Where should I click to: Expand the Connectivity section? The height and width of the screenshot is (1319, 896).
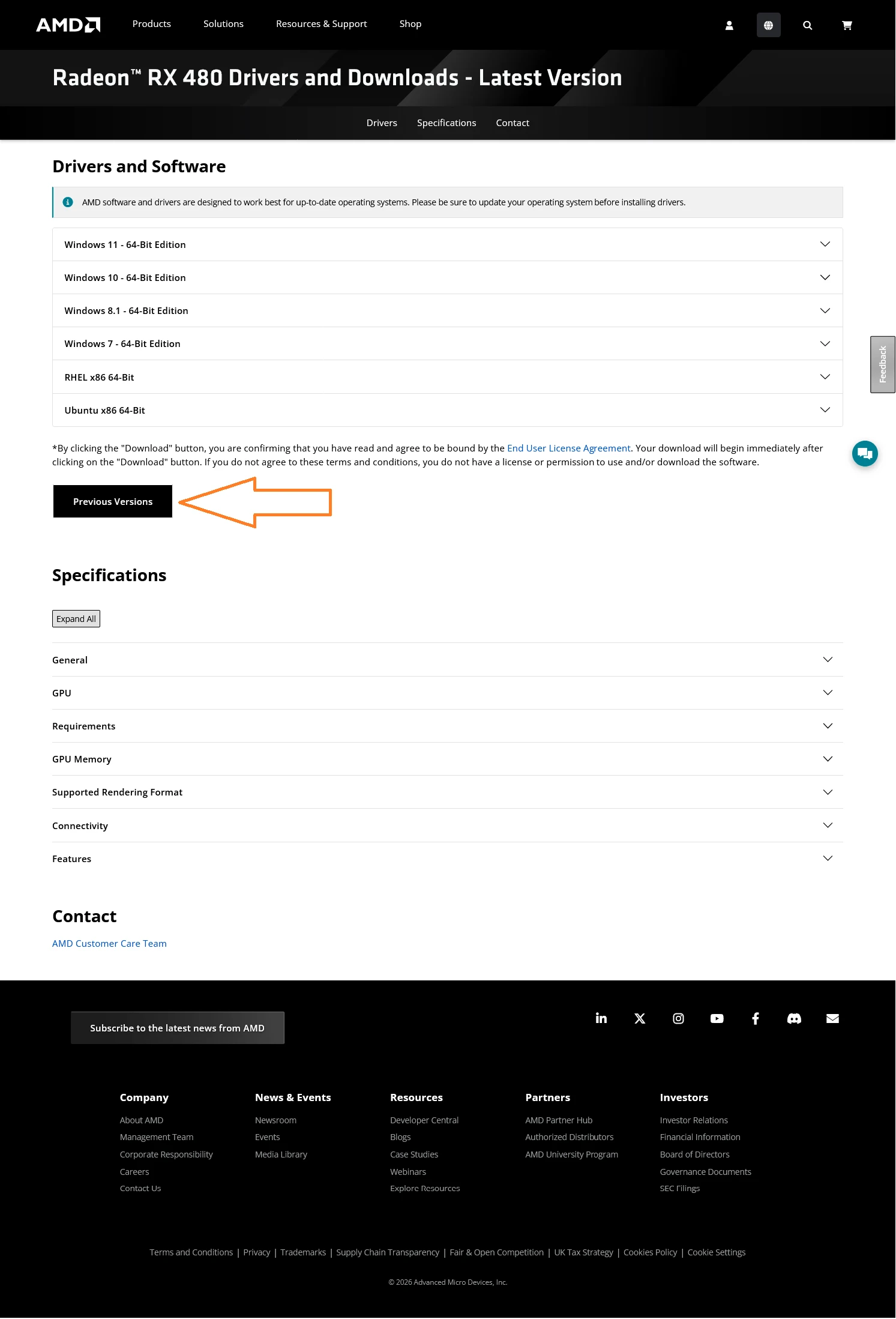pos(448,826)
